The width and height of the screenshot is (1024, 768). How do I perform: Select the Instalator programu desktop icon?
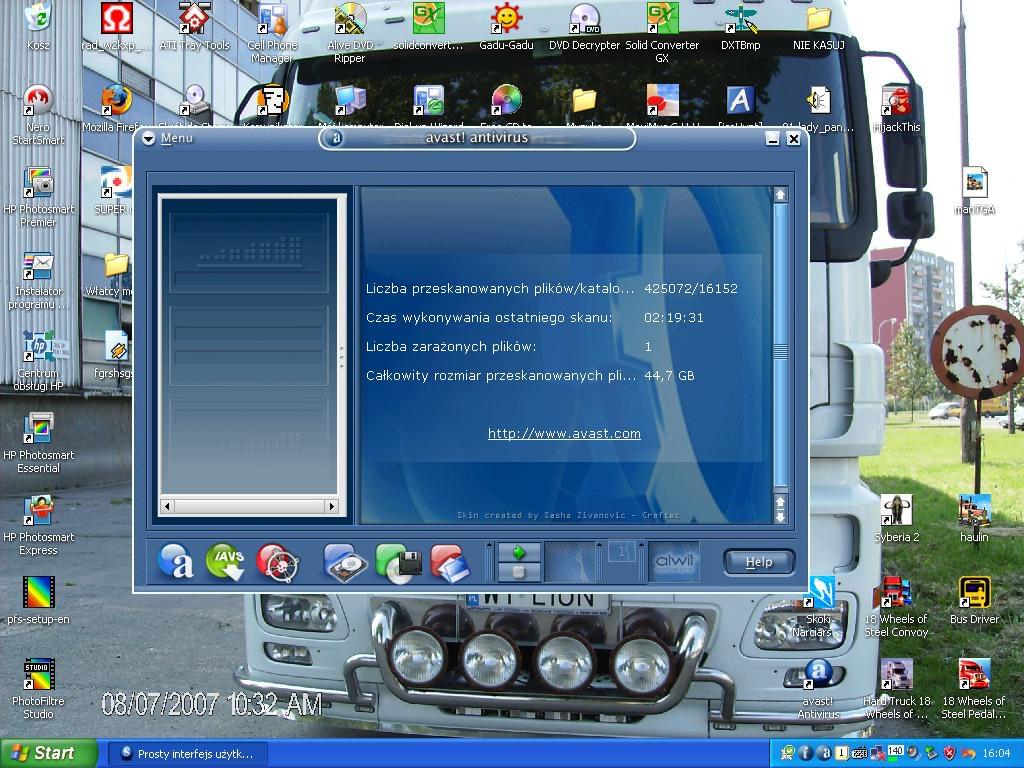38,280
